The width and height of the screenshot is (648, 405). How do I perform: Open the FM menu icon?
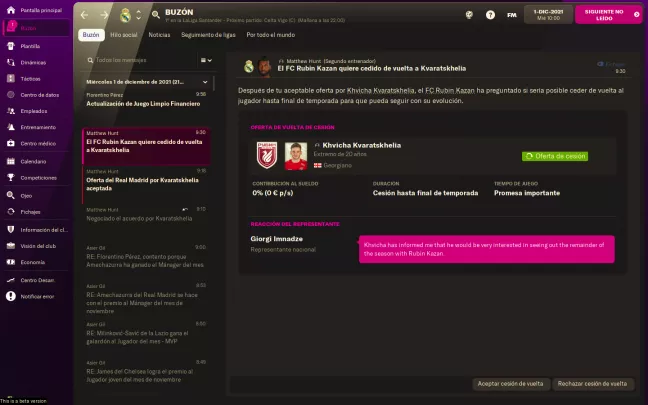pyautogui.click(x=512, y=15)
